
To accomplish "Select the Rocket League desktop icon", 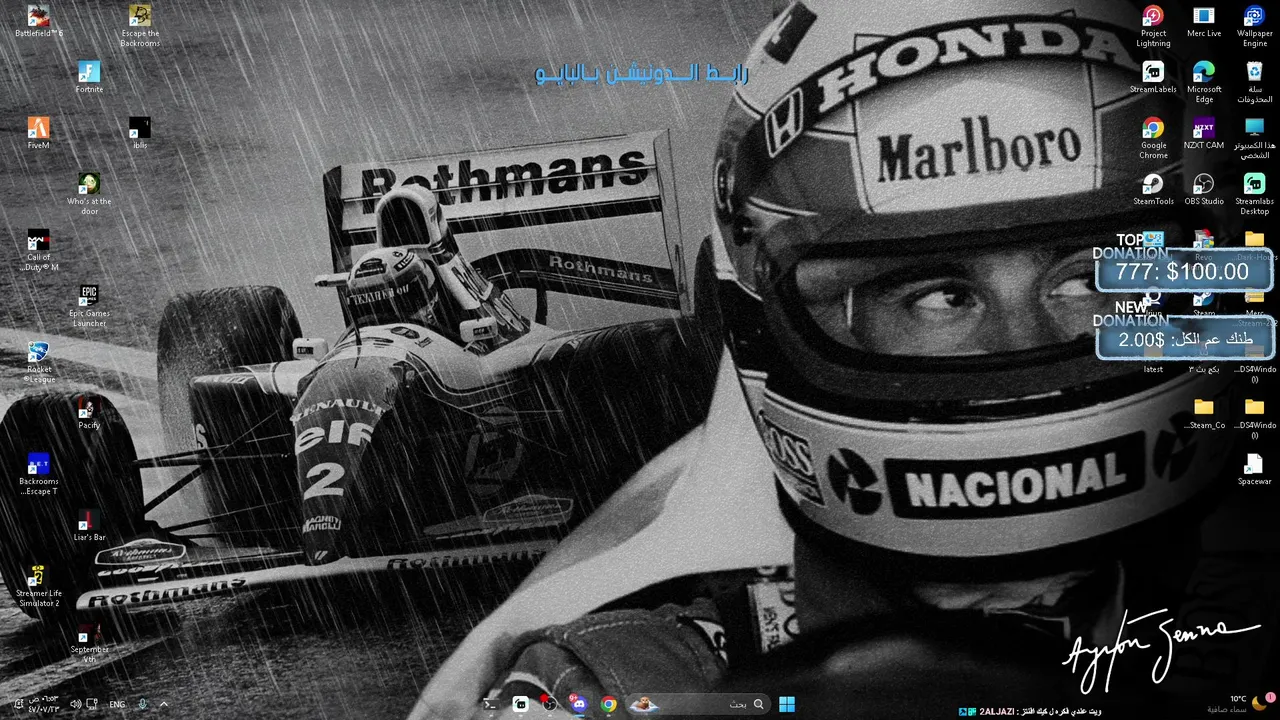I will pos(38,362).
